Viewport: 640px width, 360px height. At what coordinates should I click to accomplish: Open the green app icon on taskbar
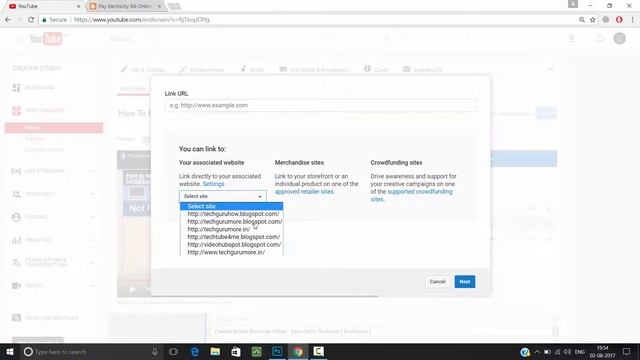(256, 351)
